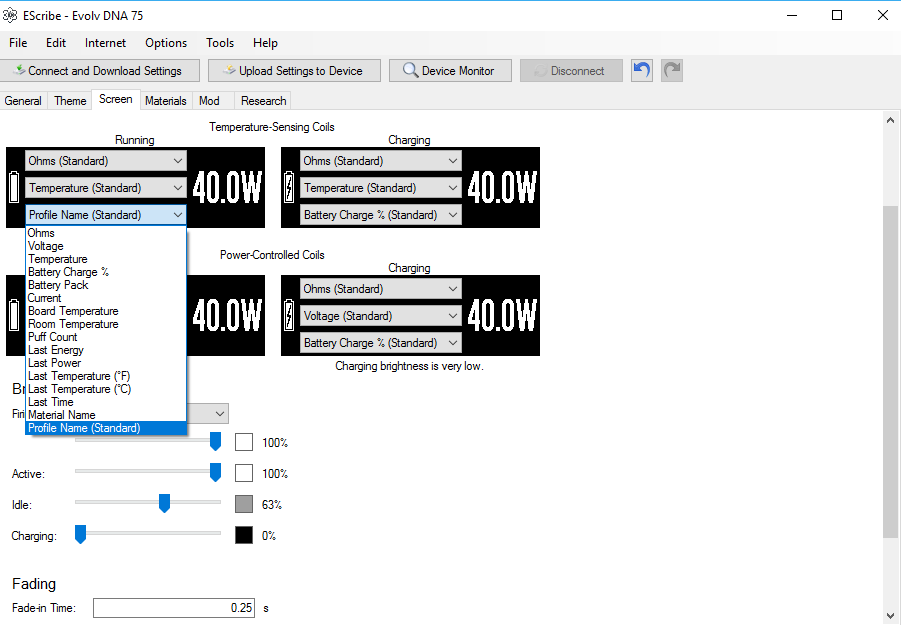This screenshot has height=625, width=901.
Task: Click the battery icon in Running preview
Action: click(x=14, y=188)
